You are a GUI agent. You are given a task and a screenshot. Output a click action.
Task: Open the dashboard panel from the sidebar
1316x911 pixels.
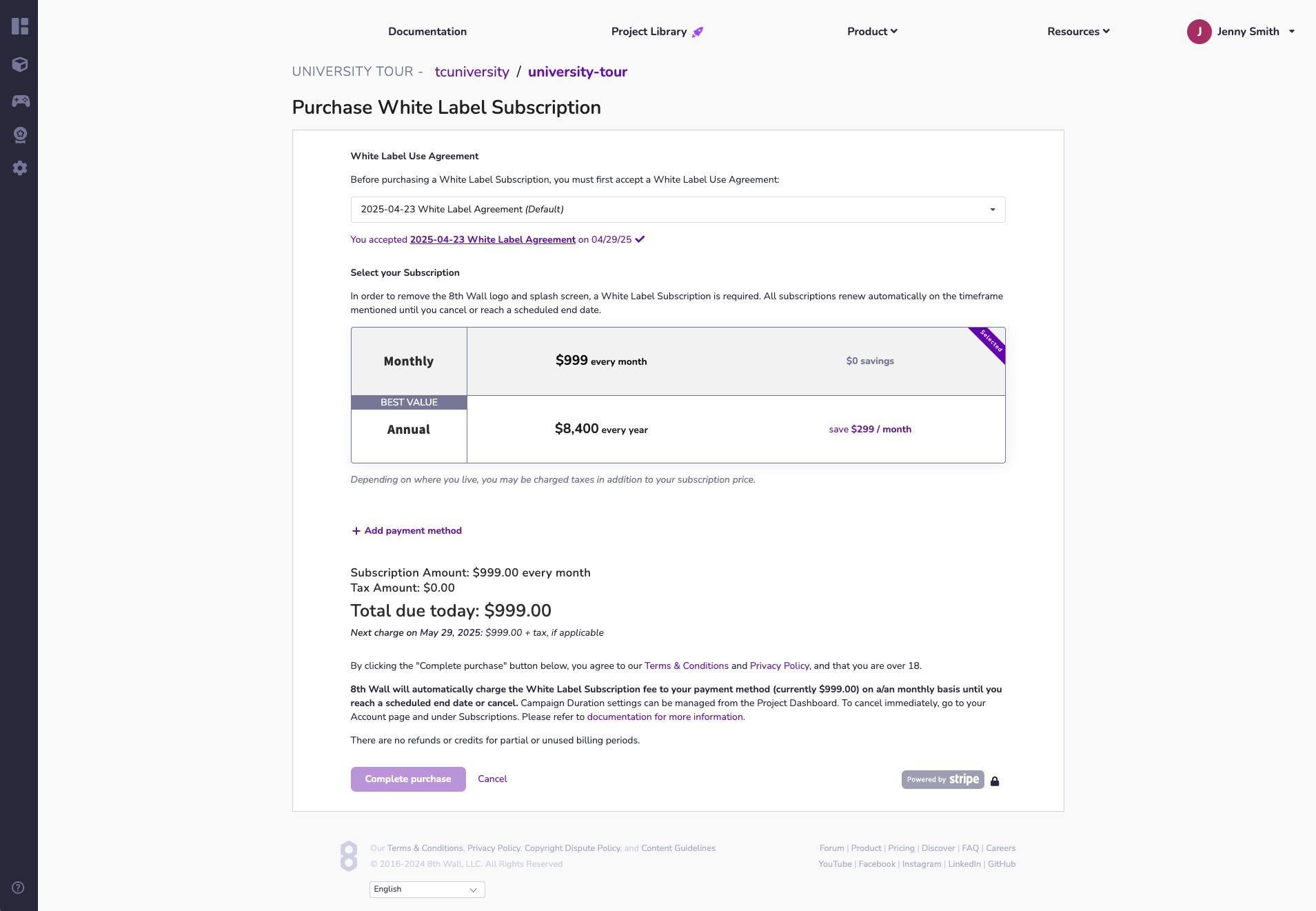tap(20, 26)
